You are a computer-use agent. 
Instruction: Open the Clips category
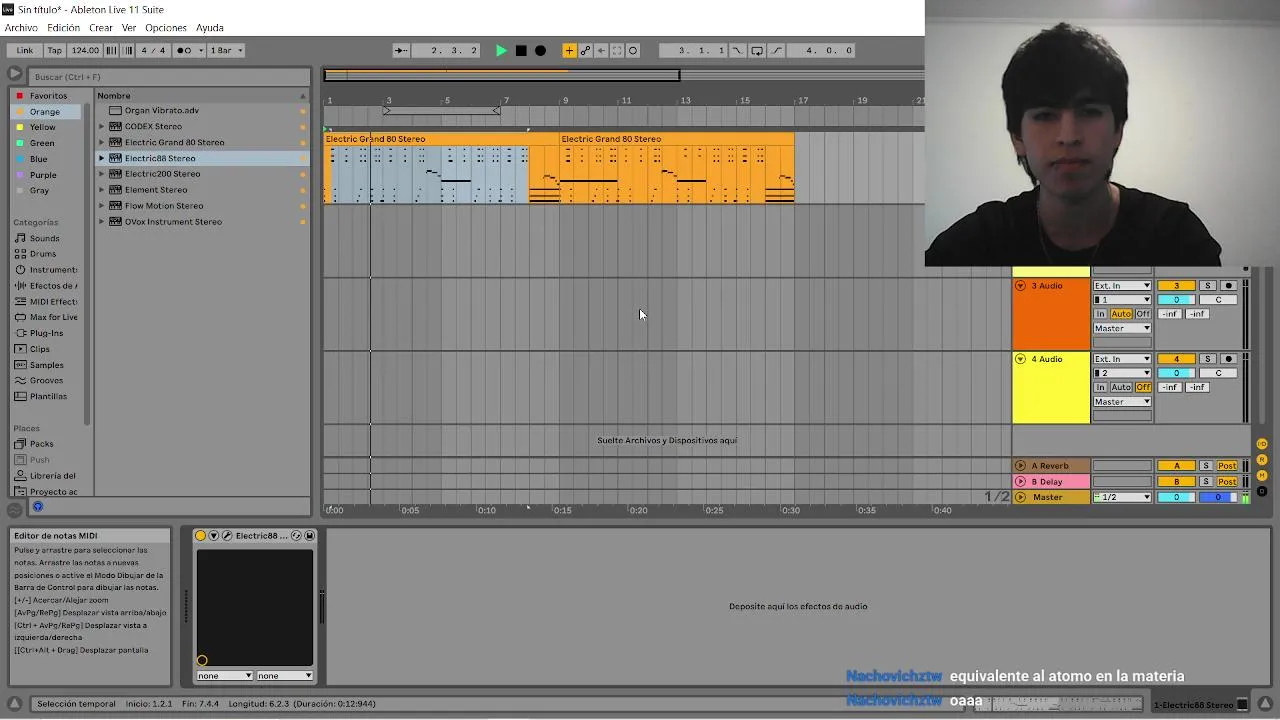pyautogui.click(x=39, y=349)
